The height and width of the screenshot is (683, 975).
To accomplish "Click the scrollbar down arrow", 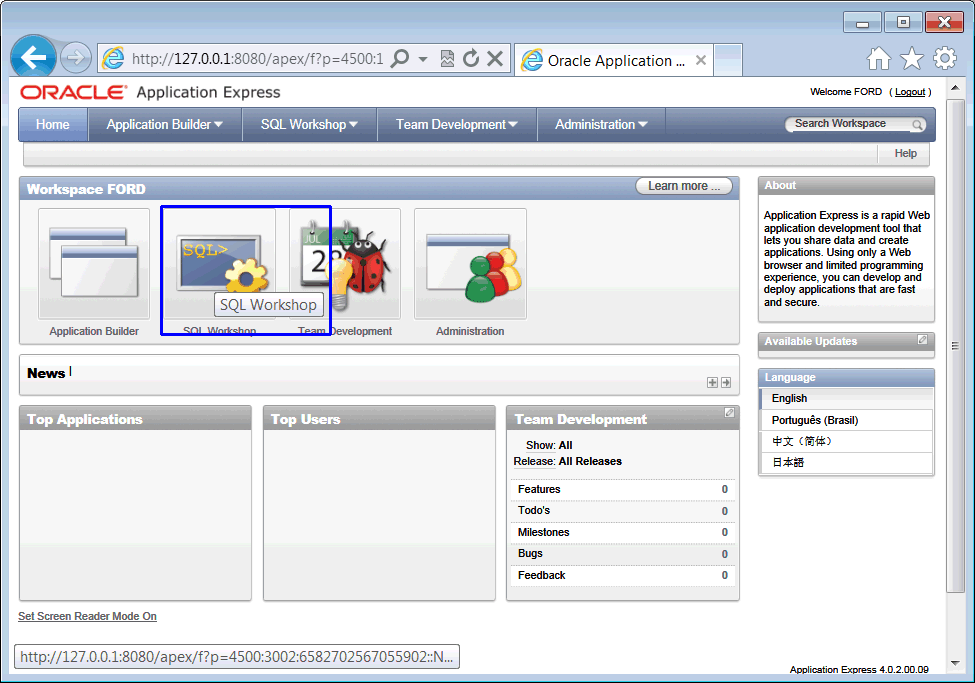I will tap(955, 663).
